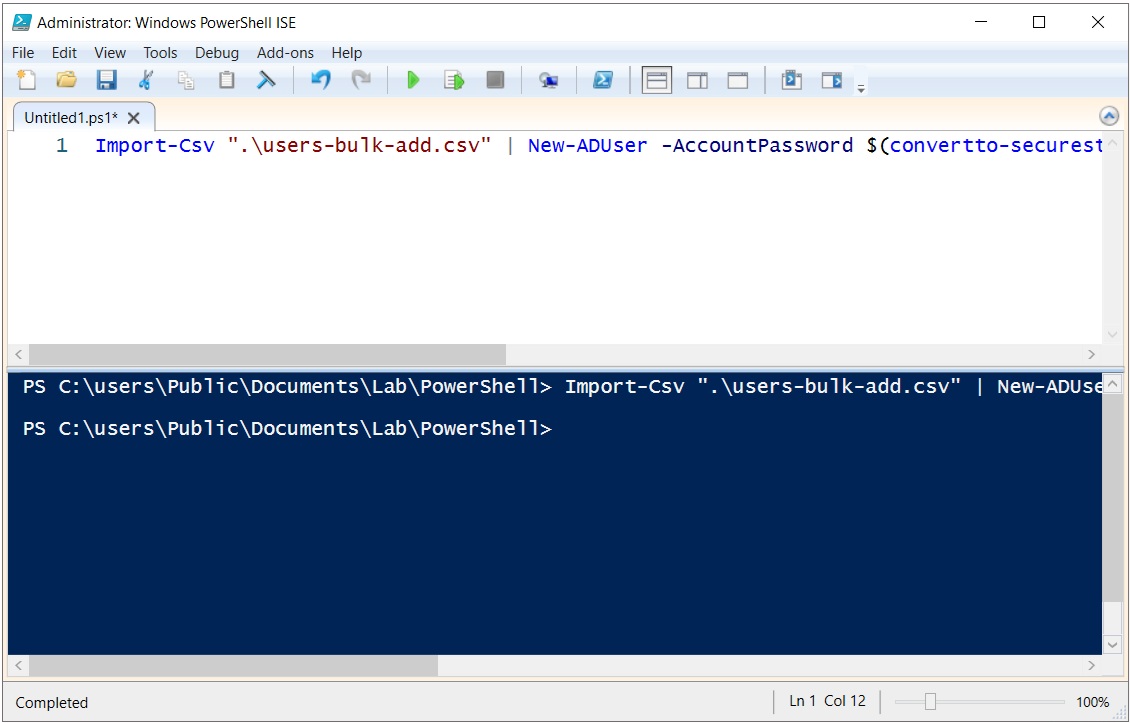Open the Tools menu
Screen dimensions: 1130x723
pos(160,53)
